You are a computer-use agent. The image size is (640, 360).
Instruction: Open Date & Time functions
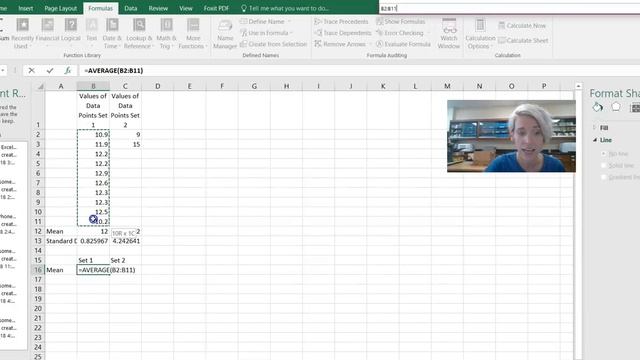coord(112,33)
